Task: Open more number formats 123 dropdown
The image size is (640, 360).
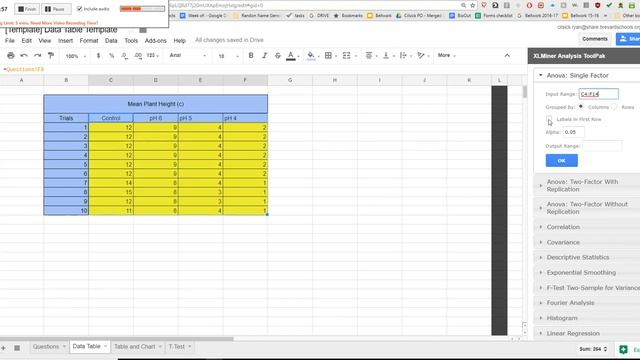Action: tap(153, 56)
